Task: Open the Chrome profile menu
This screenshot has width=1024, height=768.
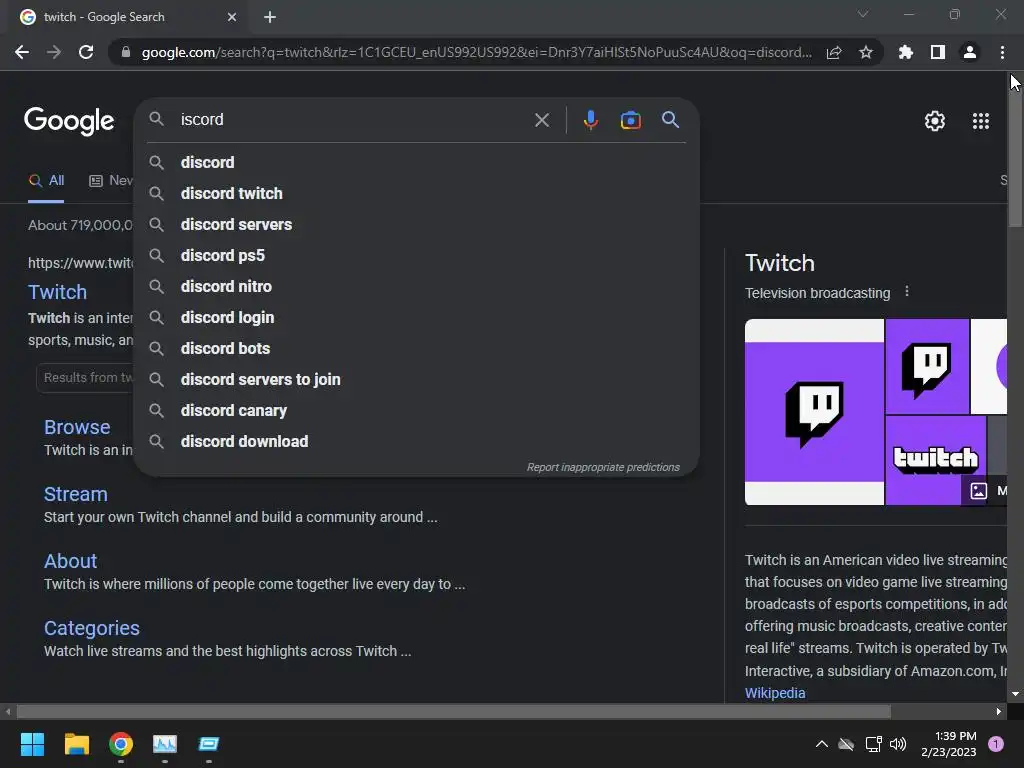Action: 970,52
